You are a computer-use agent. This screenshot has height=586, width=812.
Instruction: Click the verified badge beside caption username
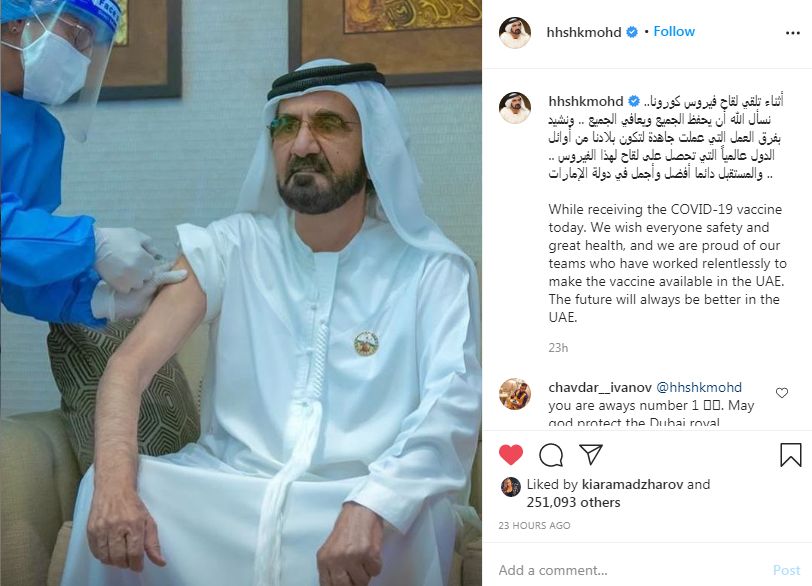pyautogui.click(x=634, y=101)
